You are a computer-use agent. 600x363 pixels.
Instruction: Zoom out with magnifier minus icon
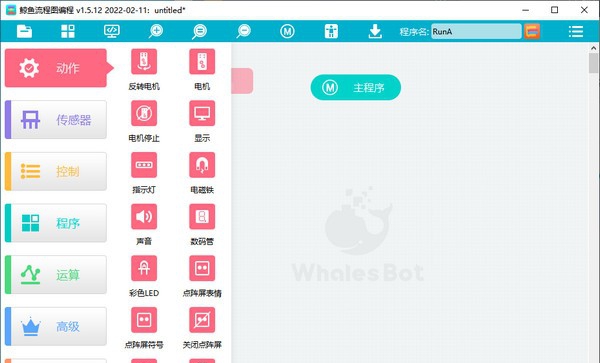point(243,31)
